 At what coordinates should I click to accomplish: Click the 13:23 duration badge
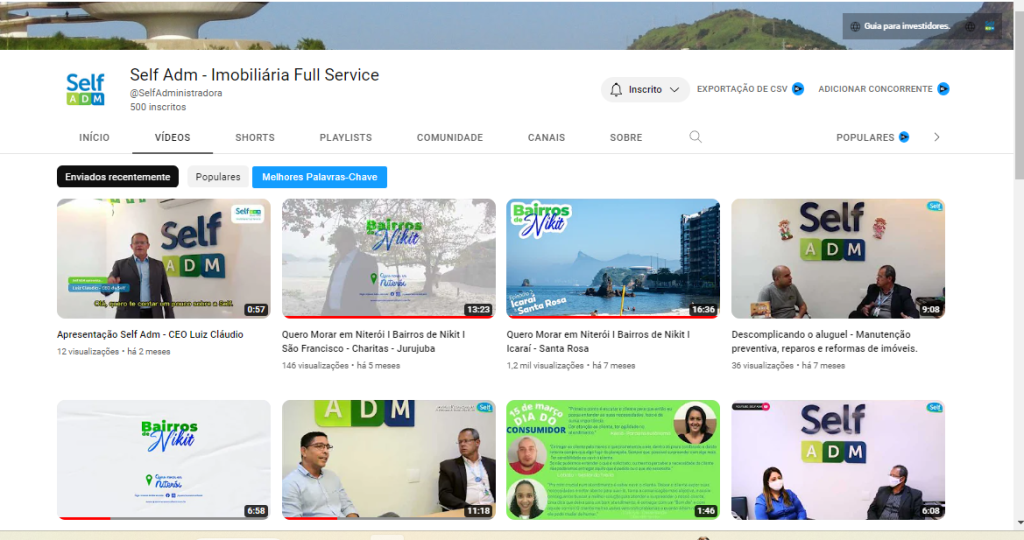(478, 310)
